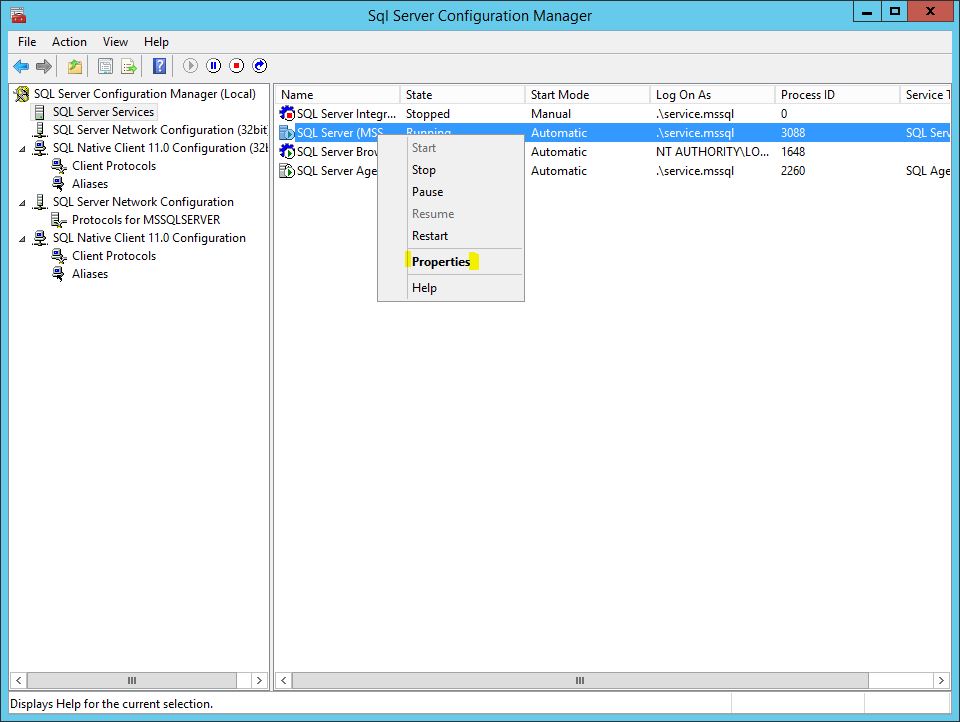
Task: Sort by the Process ID column header
Action: 837,95
